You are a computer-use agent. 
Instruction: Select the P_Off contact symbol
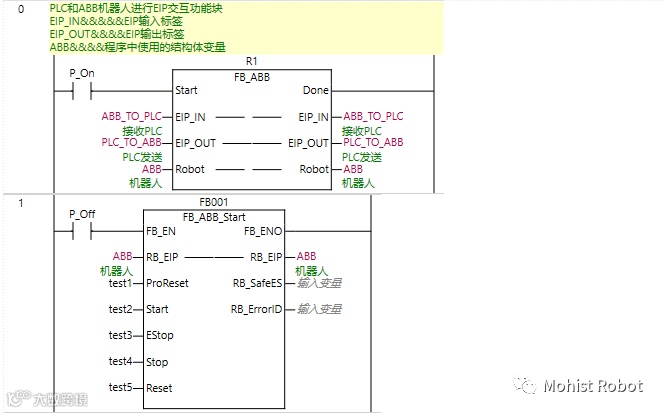coord(82,232)
